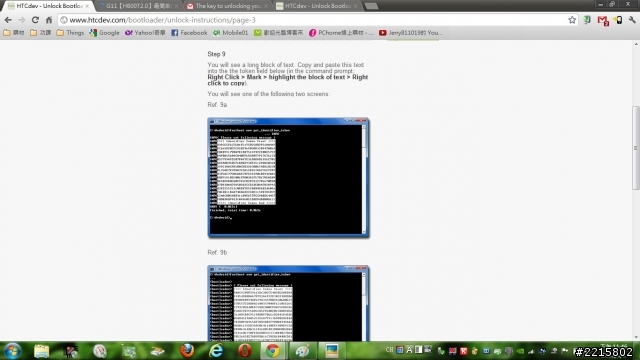640x360 pixels.
Task: Open the Windows Start menu
Action: click(12, 351)
